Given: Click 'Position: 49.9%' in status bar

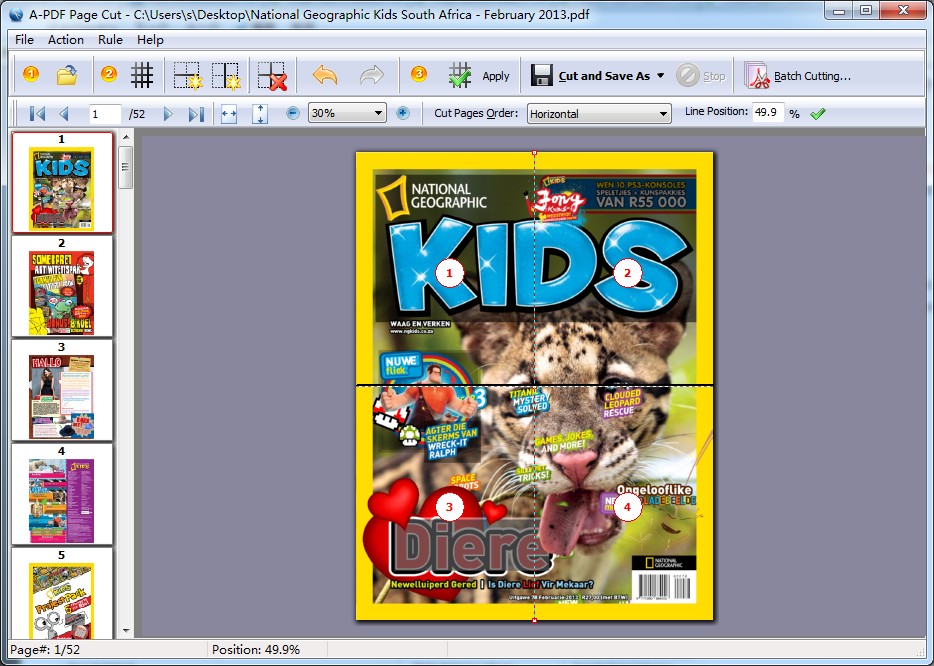Looking at the screenshot, I should pos(256,649).
